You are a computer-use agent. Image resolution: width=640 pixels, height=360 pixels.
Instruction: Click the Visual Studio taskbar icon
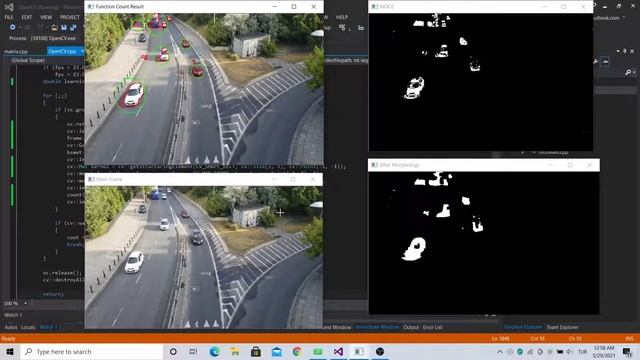[338, 351]
